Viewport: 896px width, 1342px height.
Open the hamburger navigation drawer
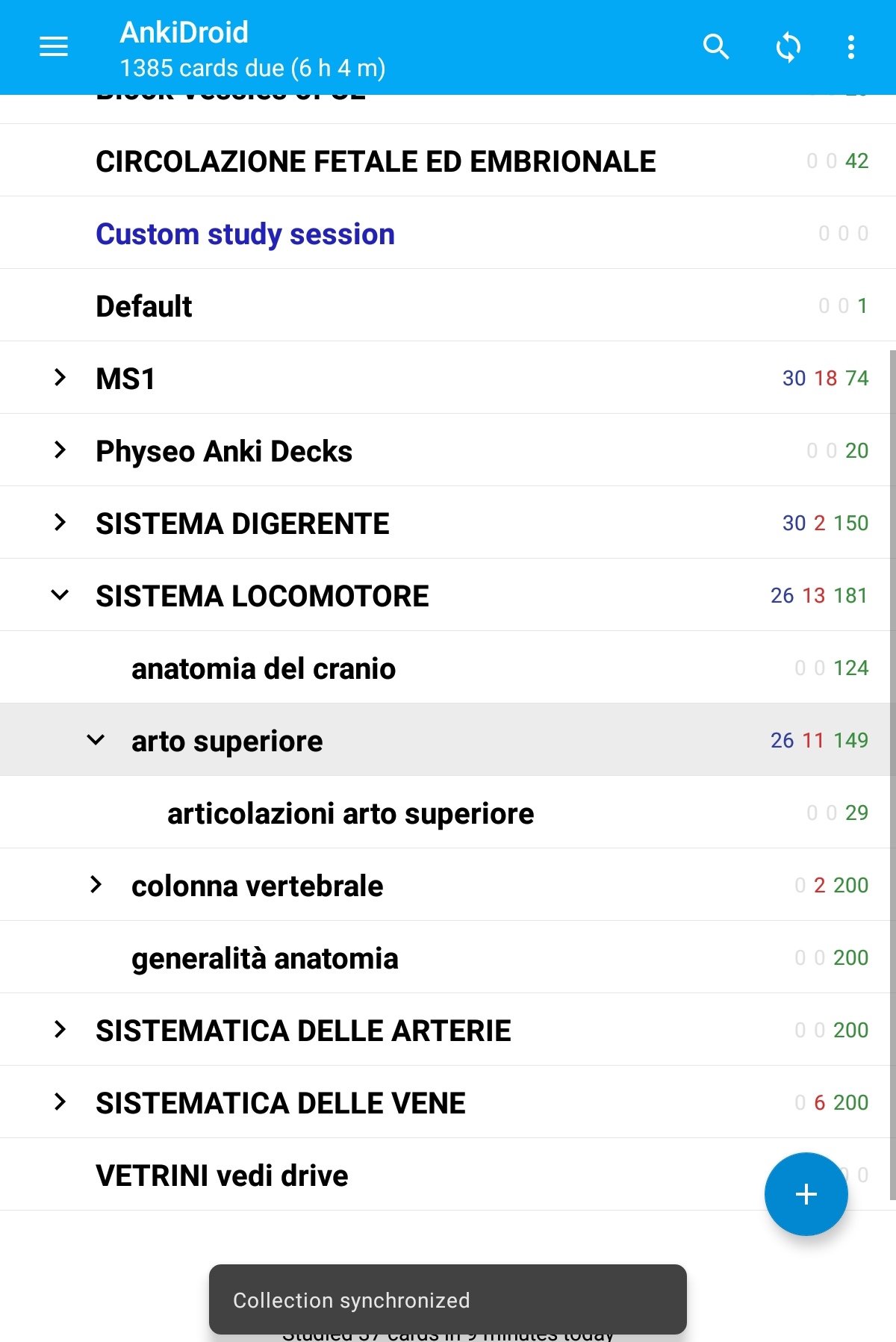[54, 47]
